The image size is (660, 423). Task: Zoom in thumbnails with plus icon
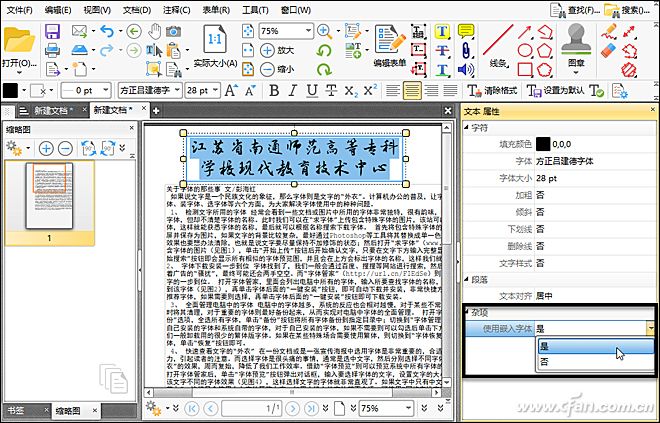pos(46,148)
